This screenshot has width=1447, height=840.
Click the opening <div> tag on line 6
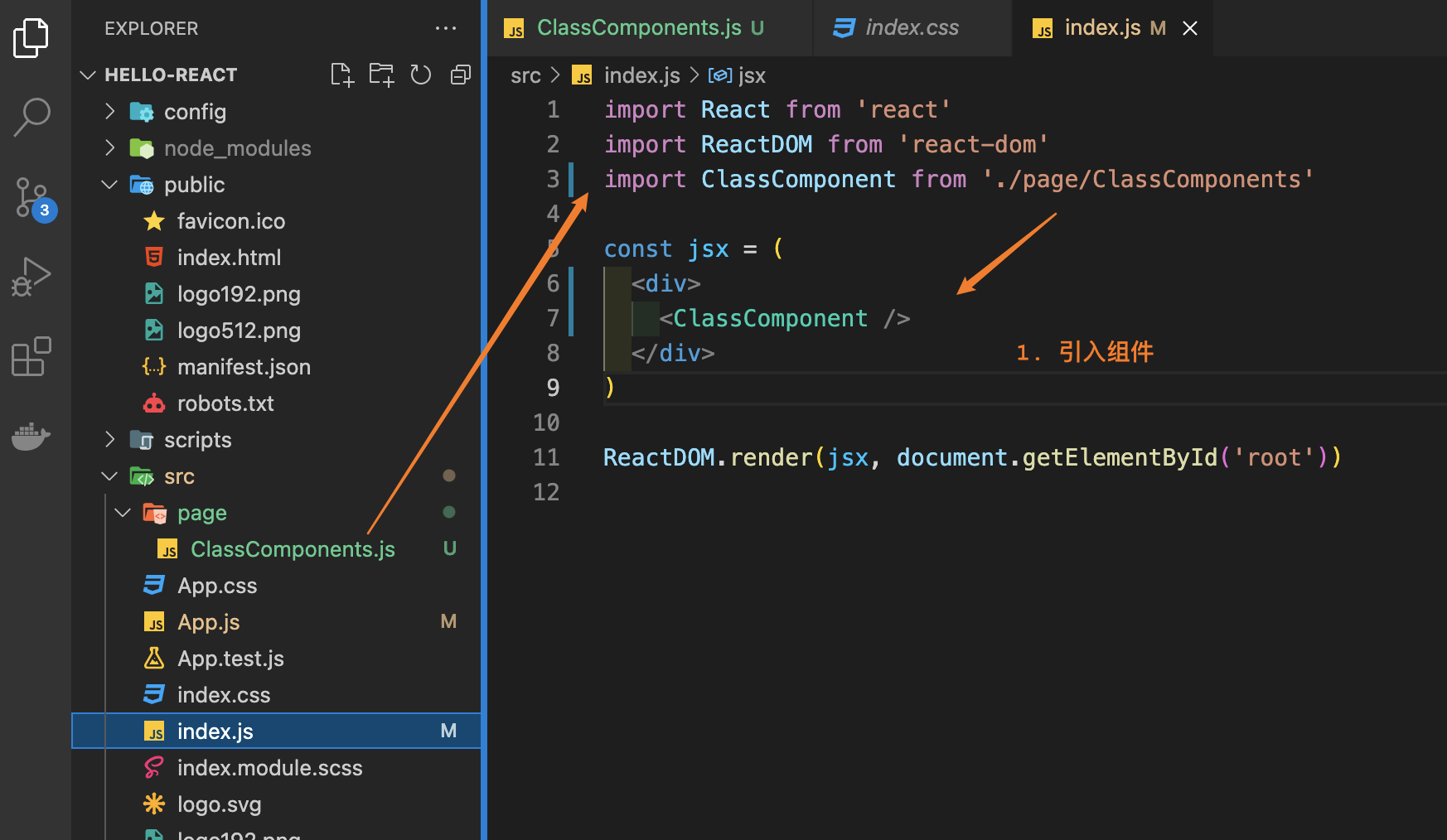(x=665, y=283)
